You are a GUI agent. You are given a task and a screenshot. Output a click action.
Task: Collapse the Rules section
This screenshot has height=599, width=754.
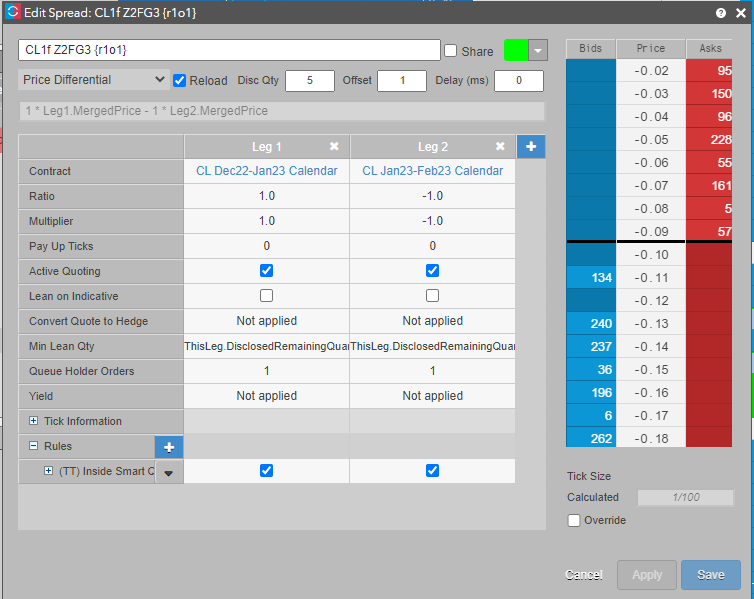coord(33,446)
